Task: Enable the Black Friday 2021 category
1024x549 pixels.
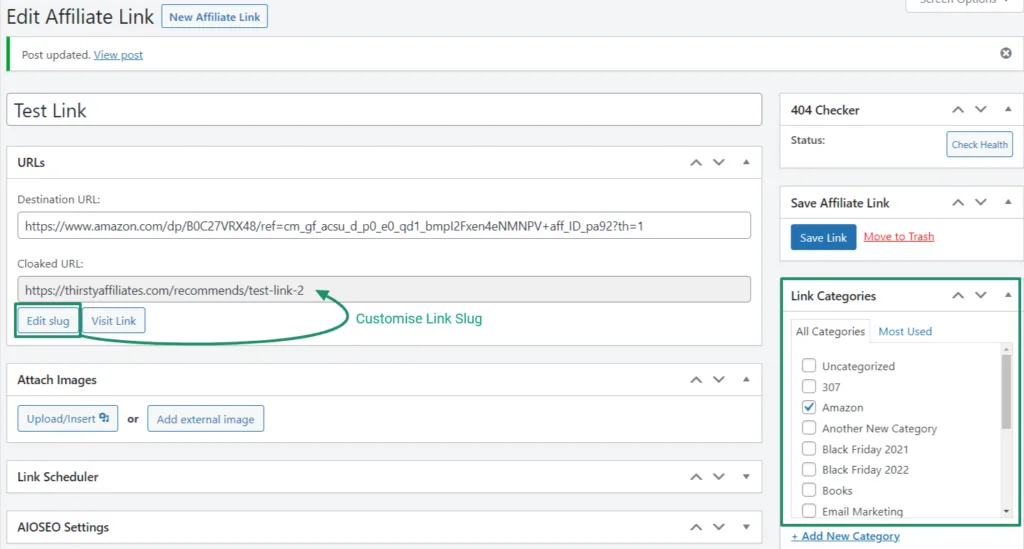Action: tap(809, 449)
